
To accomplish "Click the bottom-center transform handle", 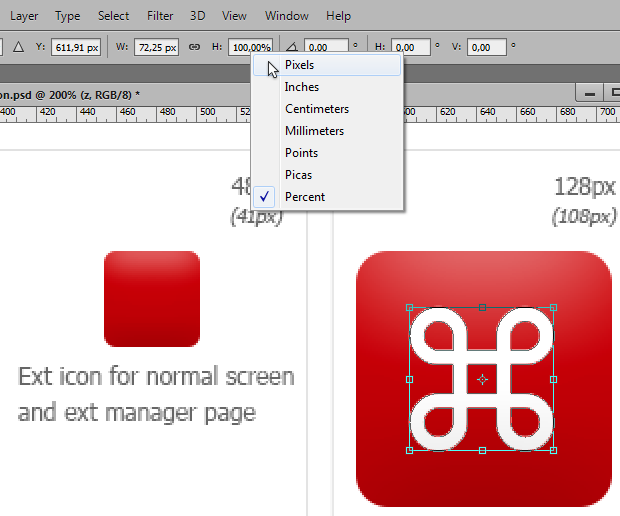I will (482, 450).
